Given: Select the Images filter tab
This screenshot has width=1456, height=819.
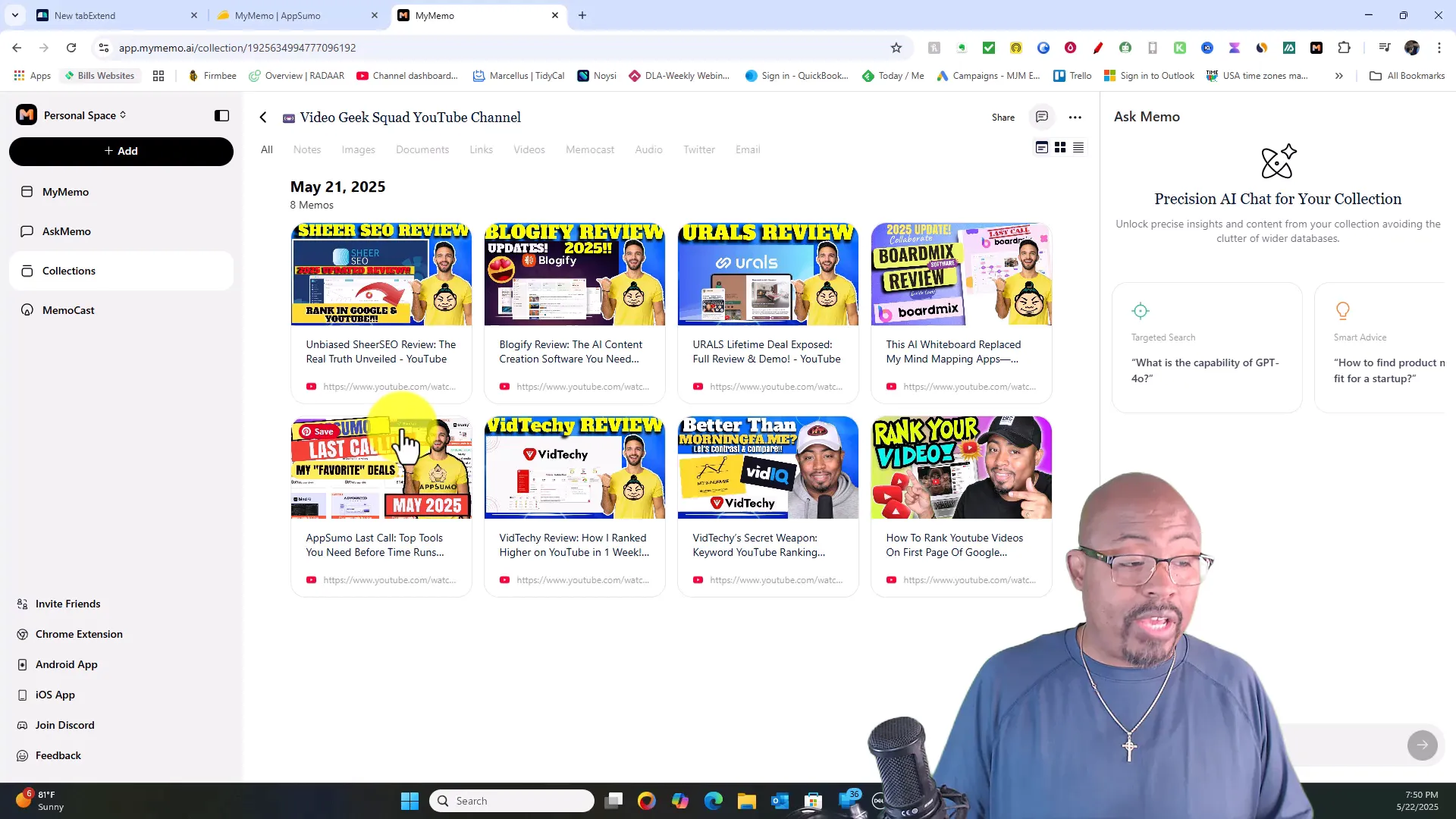Looking at the screenshot, I should [x=359, y=149].
